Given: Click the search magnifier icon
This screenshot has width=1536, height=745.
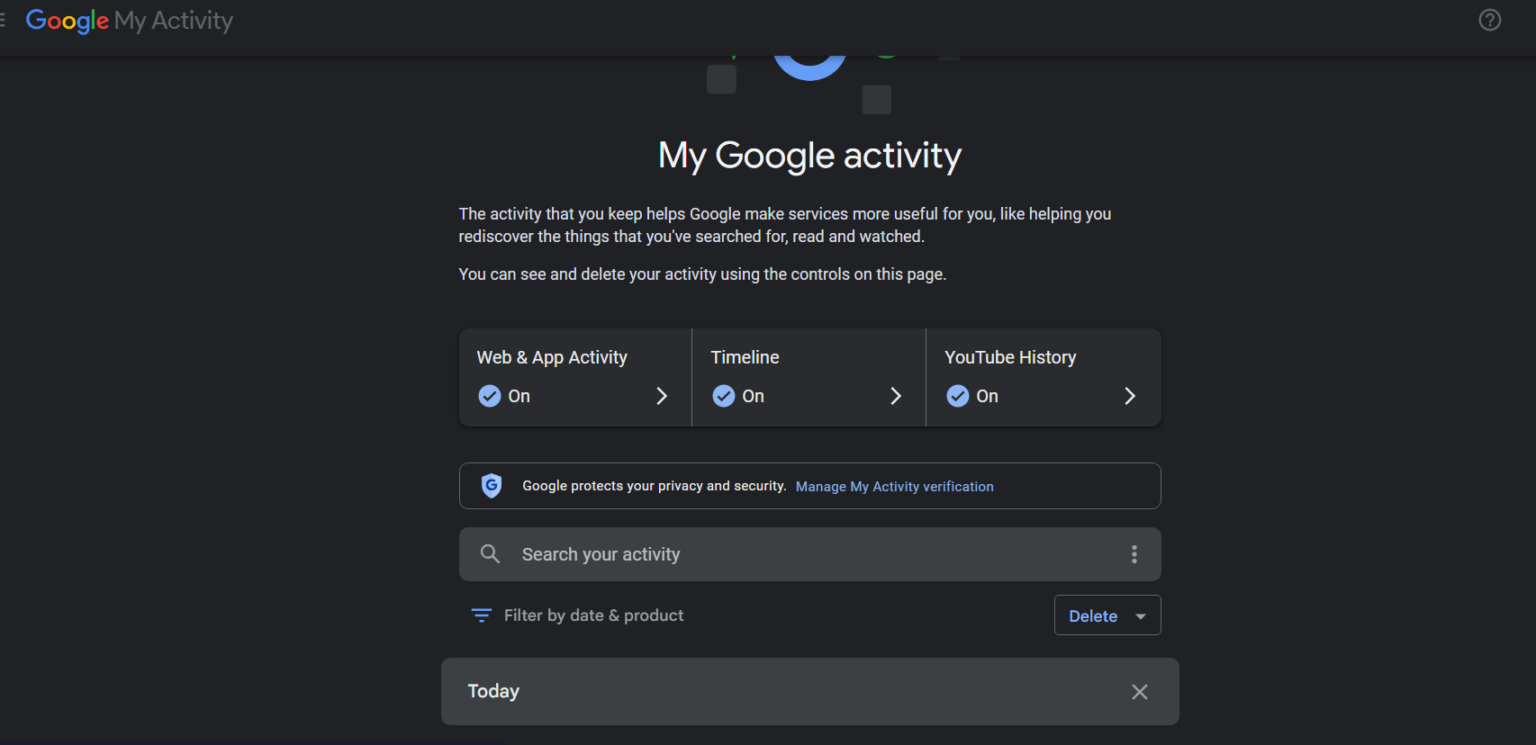Looking at the screenshot, I should (490, 553).
